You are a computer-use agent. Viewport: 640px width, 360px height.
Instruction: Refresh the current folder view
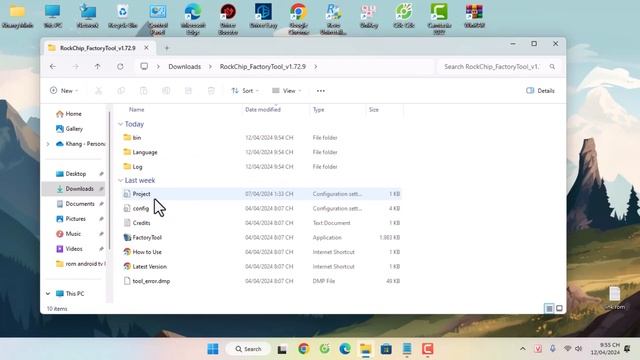tap(120, 67)
